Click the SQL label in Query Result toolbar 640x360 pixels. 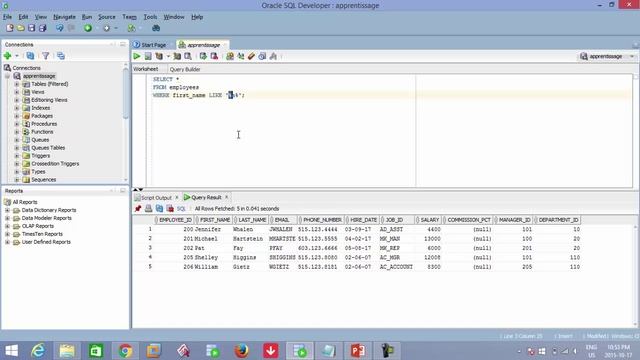point(181,209)
